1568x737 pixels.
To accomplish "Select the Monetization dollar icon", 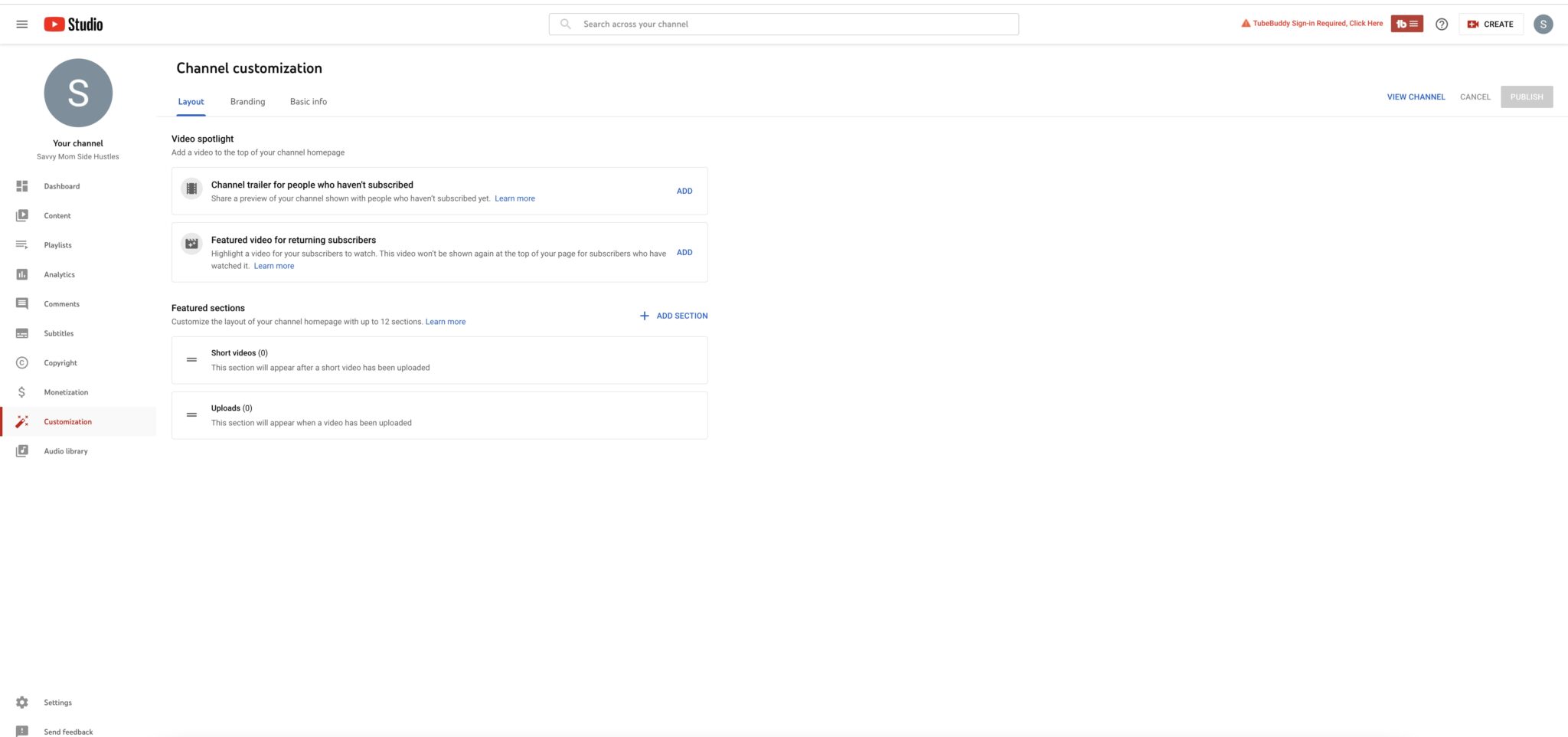I will click(21, 391).
